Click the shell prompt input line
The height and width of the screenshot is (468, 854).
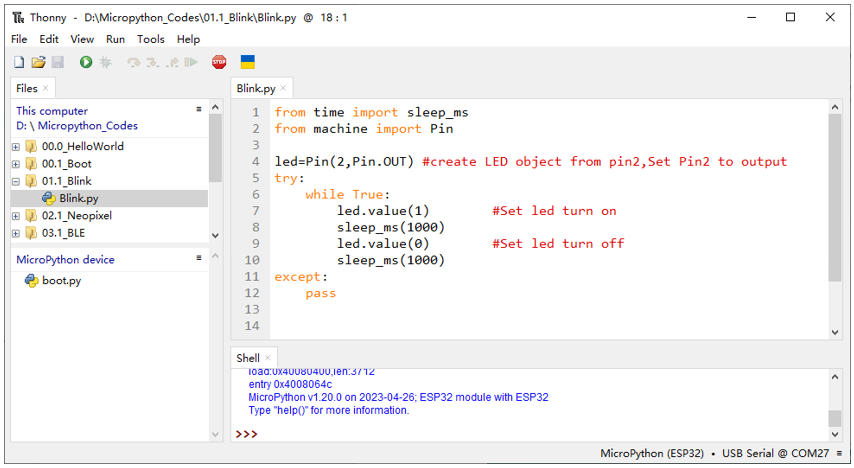point(531,434)
